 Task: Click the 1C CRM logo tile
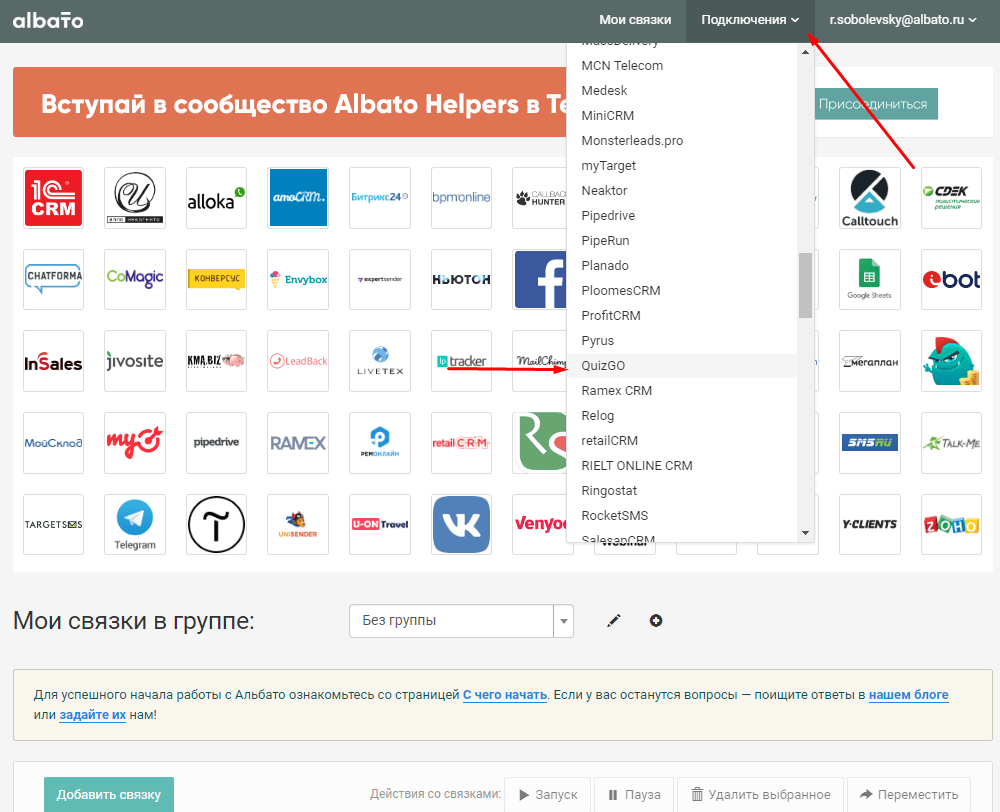click(x=53, y=198)
